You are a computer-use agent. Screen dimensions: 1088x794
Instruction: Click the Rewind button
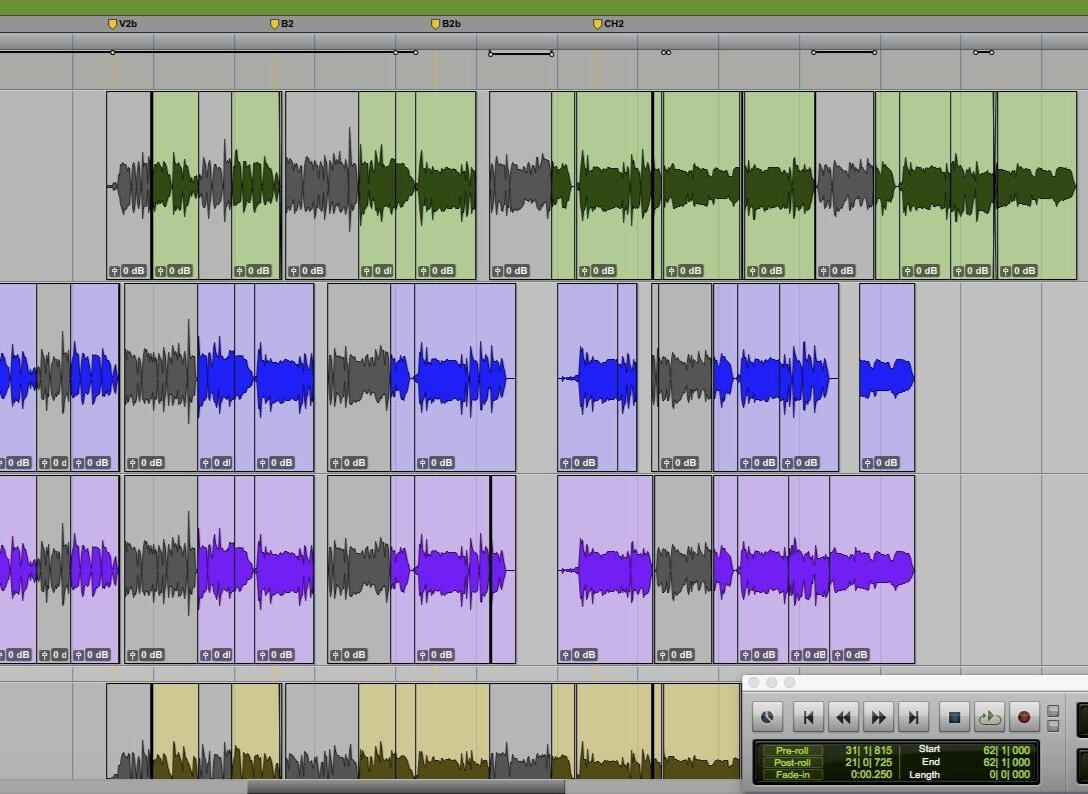(843, 717)
